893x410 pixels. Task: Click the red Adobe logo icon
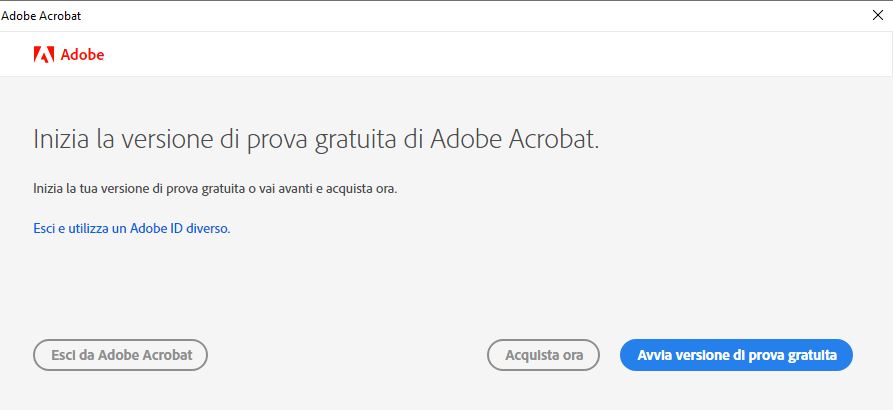point(44,55)
